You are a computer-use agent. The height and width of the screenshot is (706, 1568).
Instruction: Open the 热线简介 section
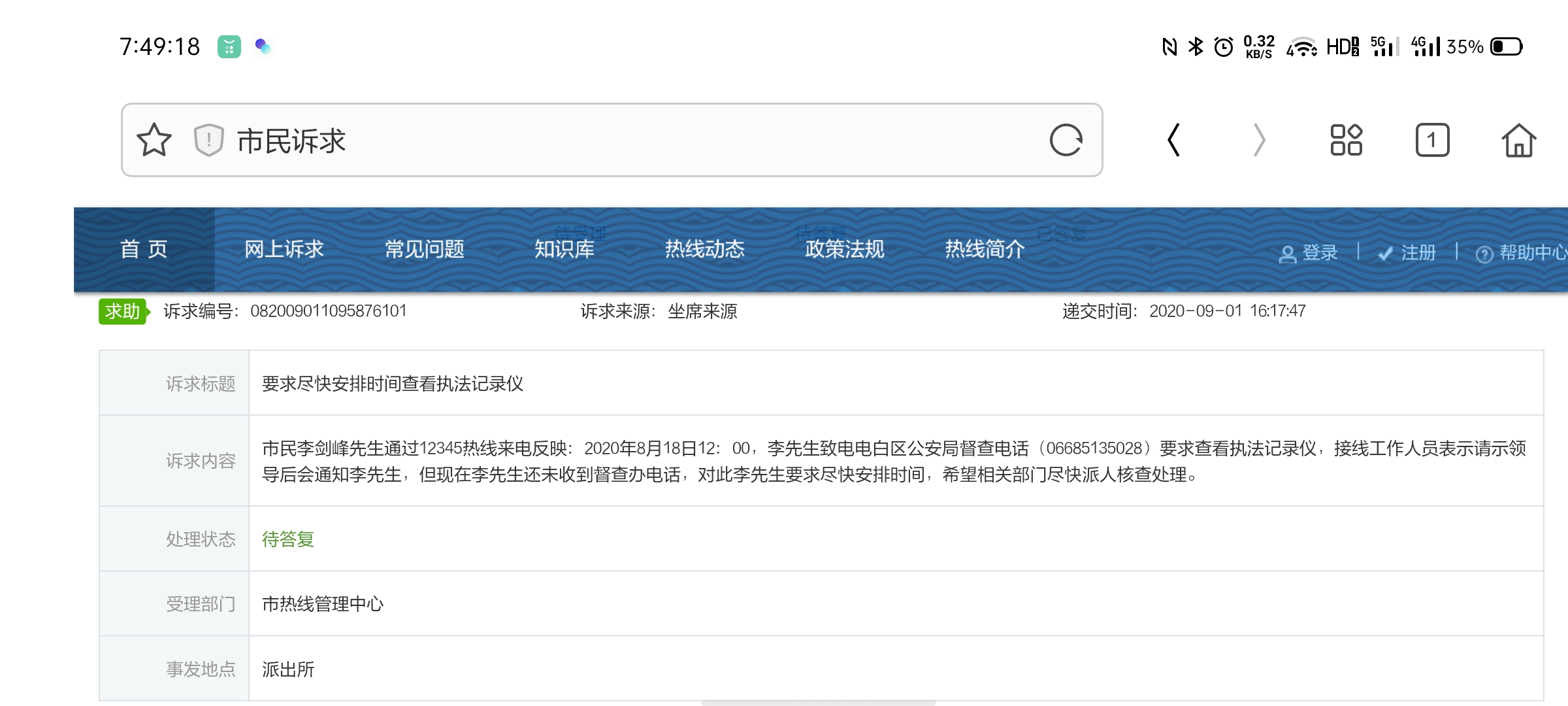pyautogui.click(x=985, y=249)
